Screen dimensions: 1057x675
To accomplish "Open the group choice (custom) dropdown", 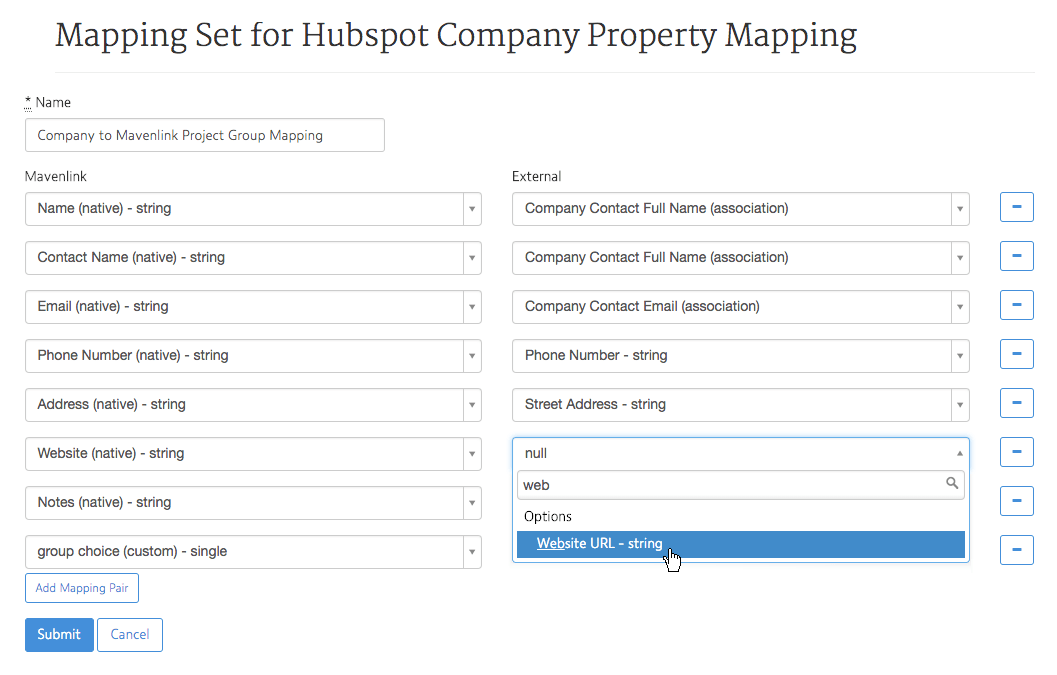I will 253,552.
